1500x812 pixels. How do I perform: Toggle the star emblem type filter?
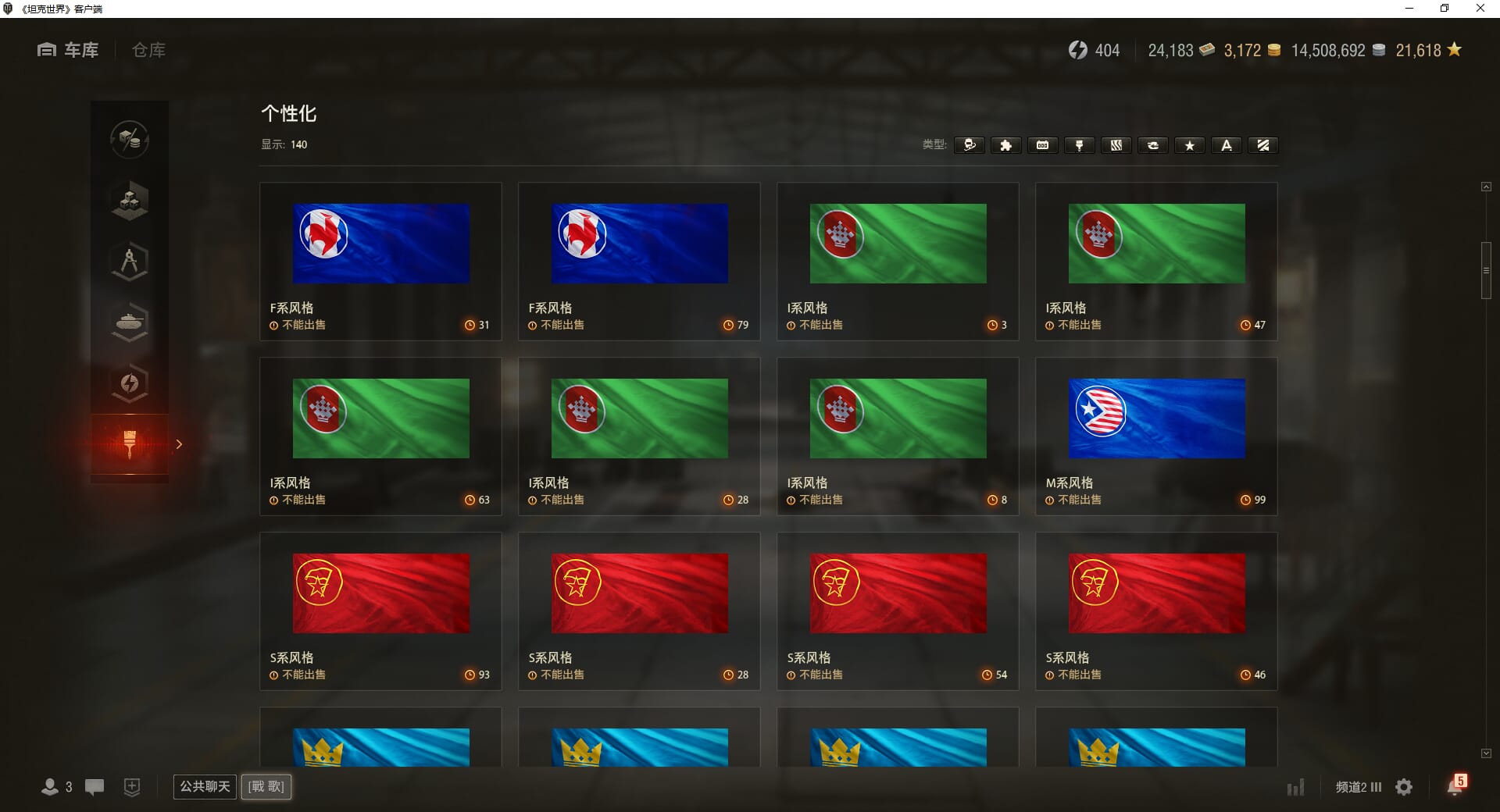click(1190, 145)
